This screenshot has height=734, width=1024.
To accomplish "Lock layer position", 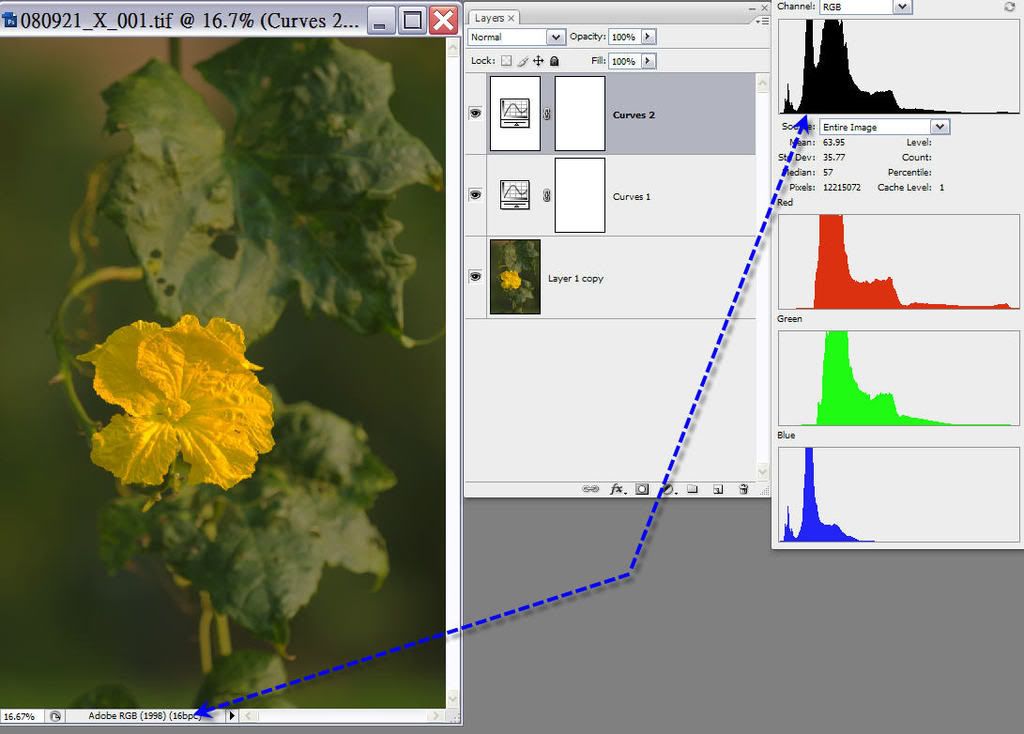I will pos(538,61).
